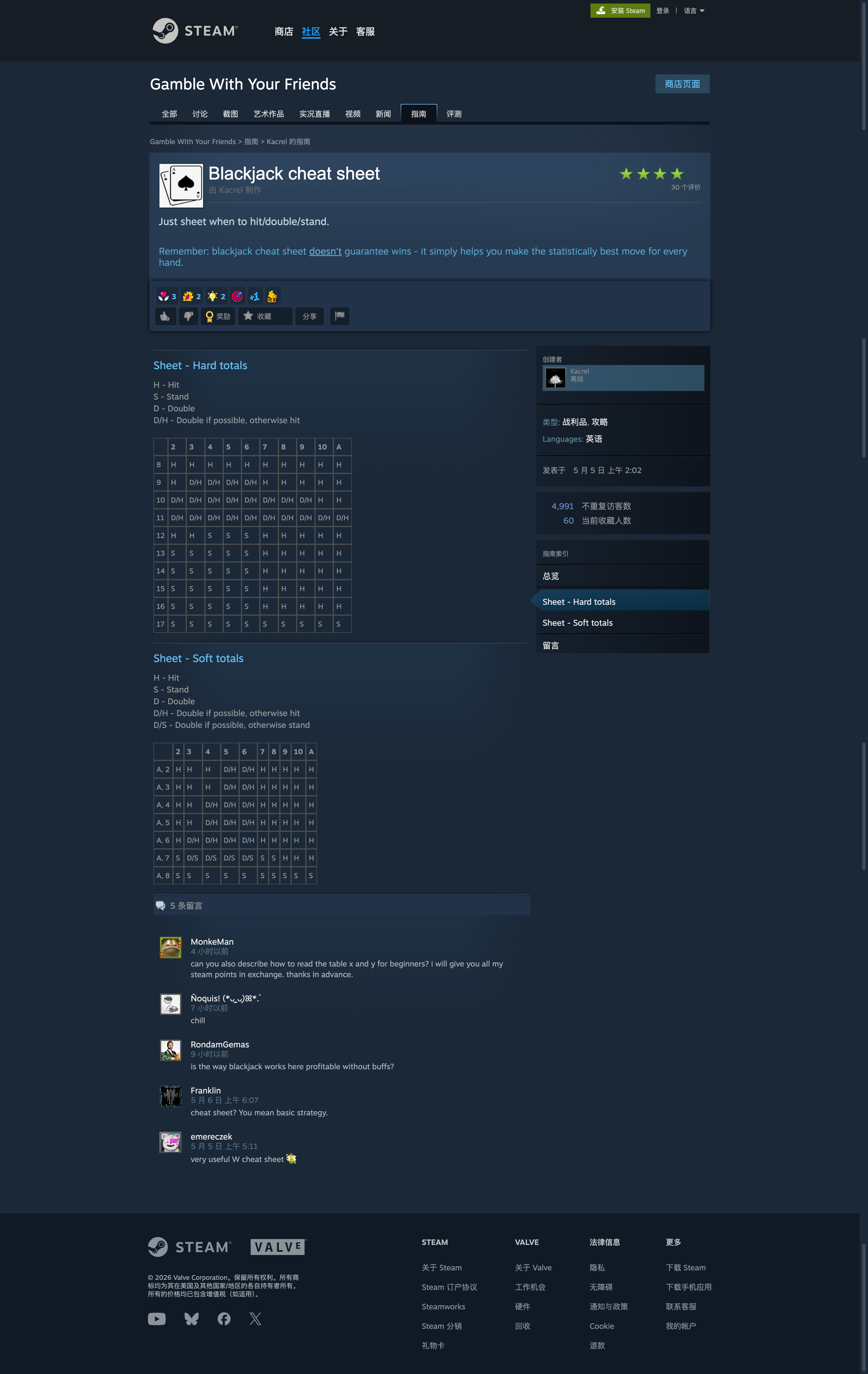The width and height of the screenshot is (868, 1374).
Task: Open RondamGemas's avatar
Action: [171, 1050]
